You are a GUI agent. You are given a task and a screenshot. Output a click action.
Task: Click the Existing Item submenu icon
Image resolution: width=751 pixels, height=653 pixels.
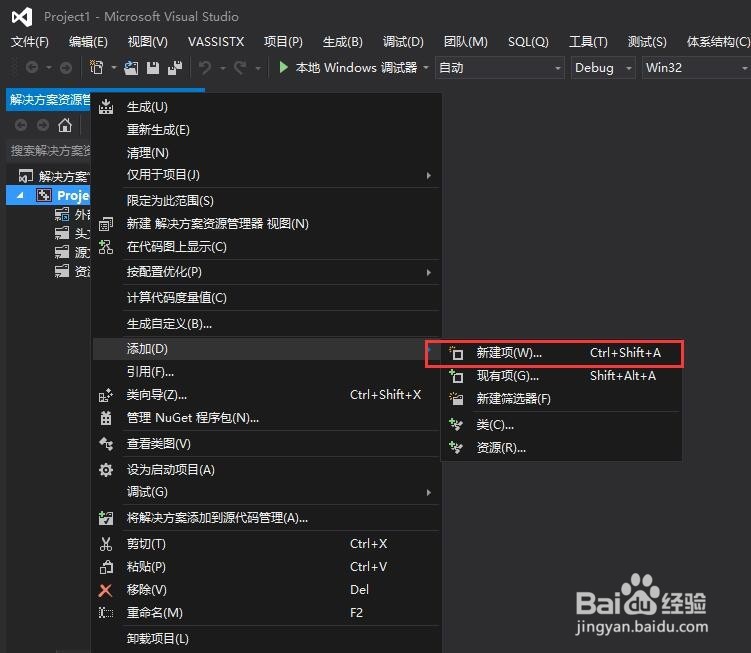click(456, 376)
